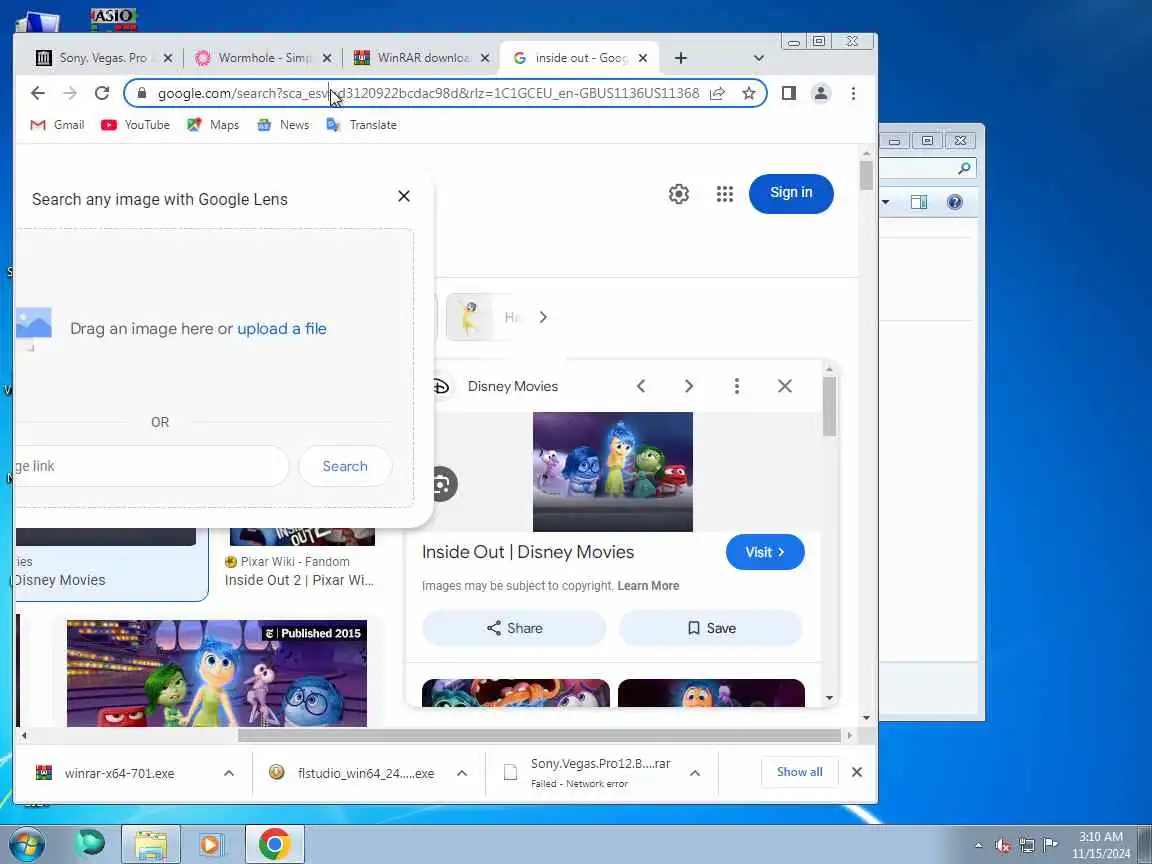Open the Translate bookmark

pos(361,125)
